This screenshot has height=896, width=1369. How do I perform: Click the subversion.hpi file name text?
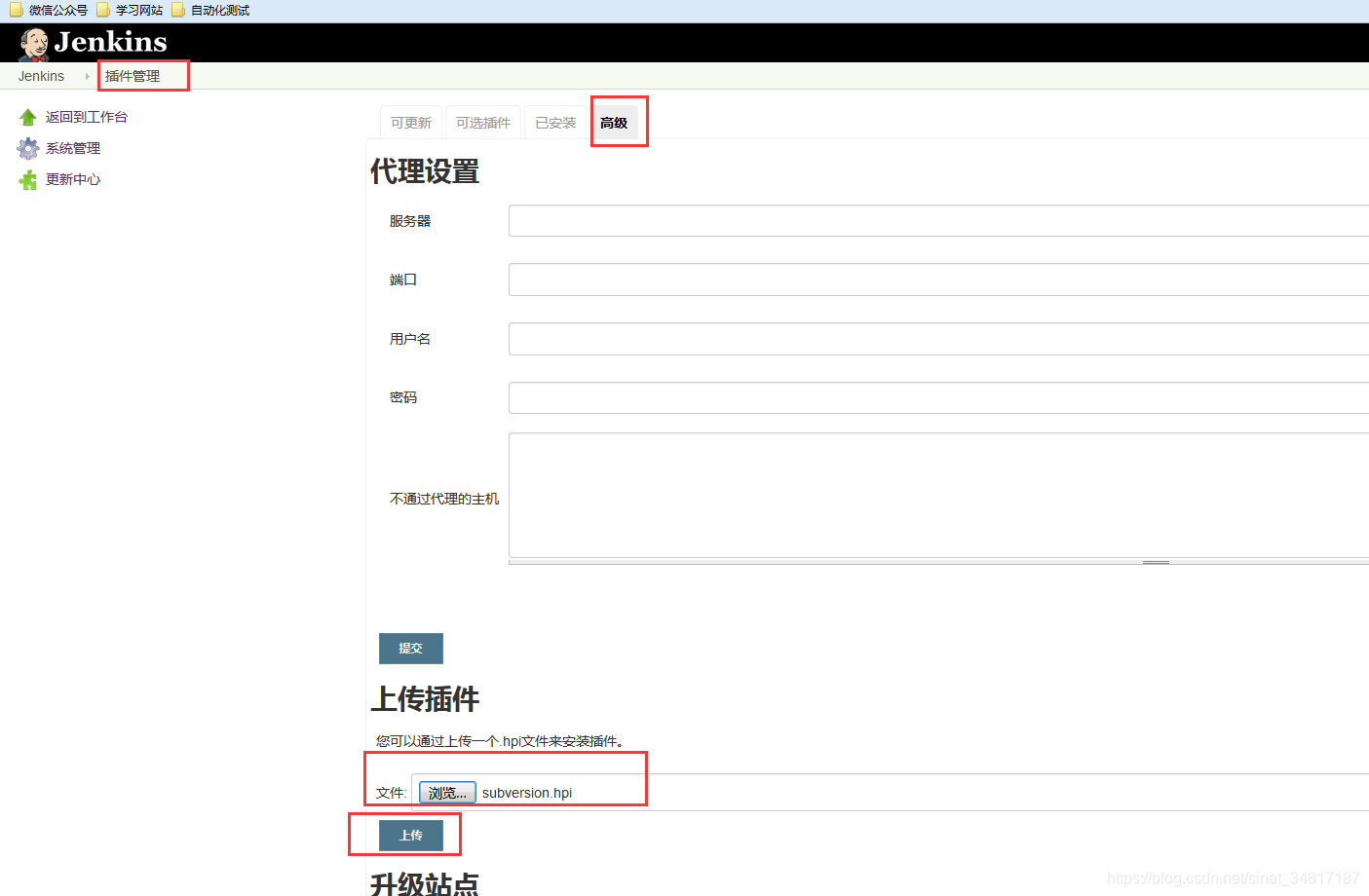tap(527, 793)
